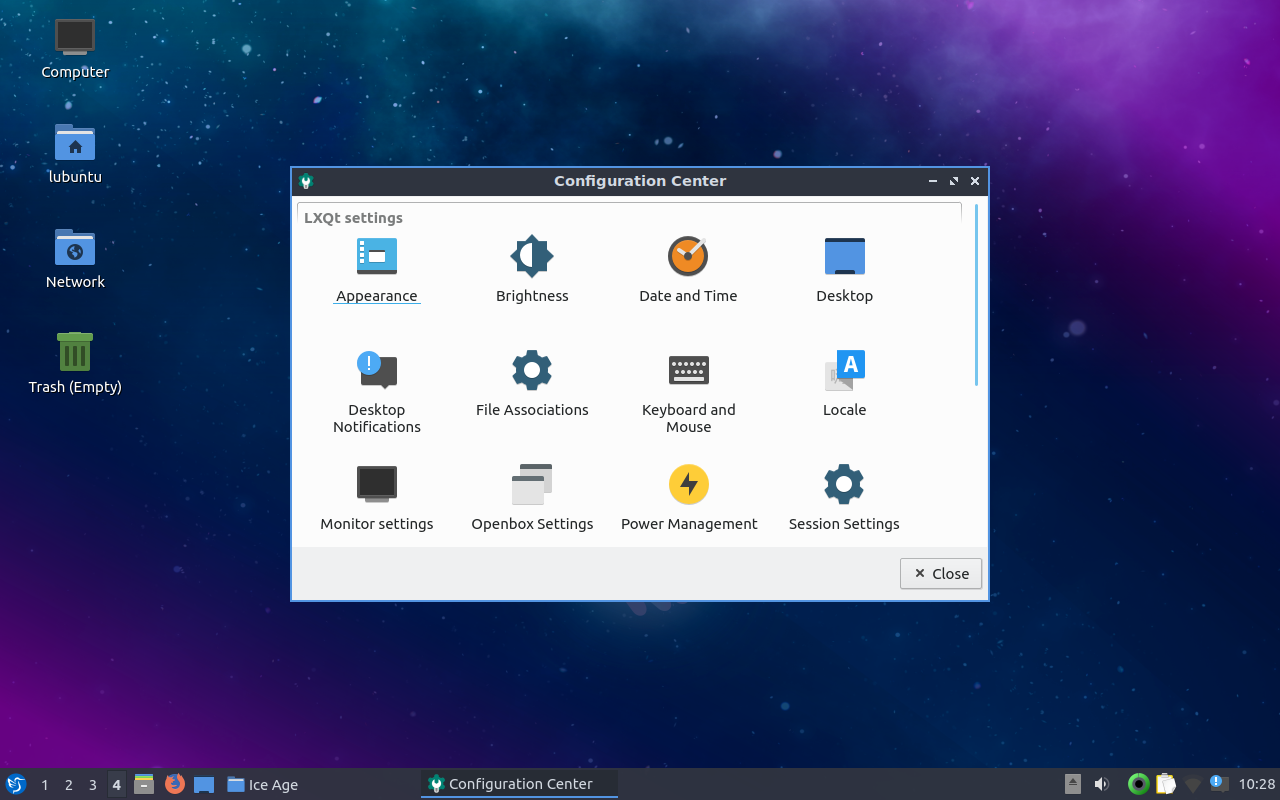Click the 10:28 clock in the panel
This screenshot has width=1280, height=800.
[1257, 784]
